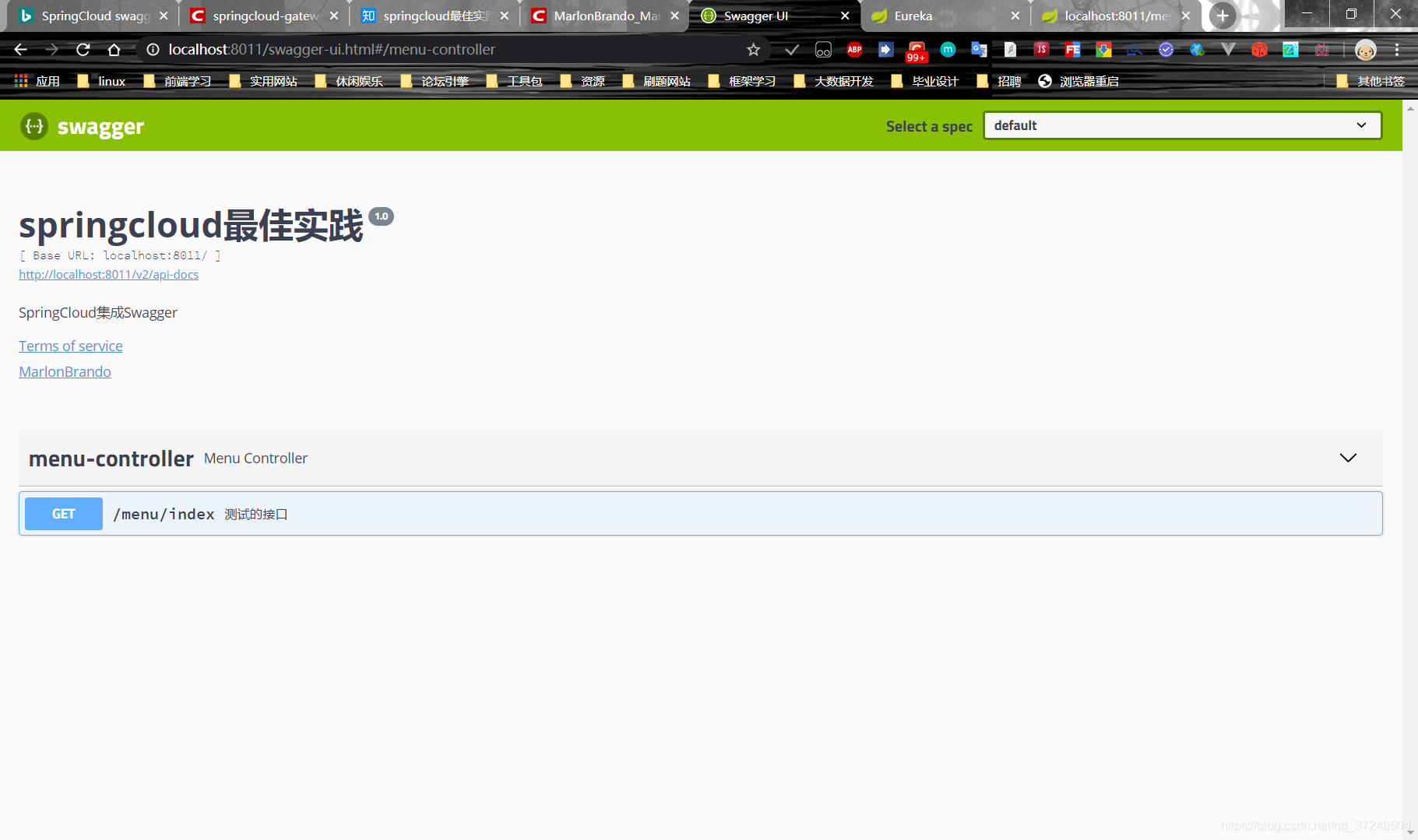Screen dimensions: 1418x840
Task: Open the 框架学习 bookmark folder
Action: click(x=742, y=81)
